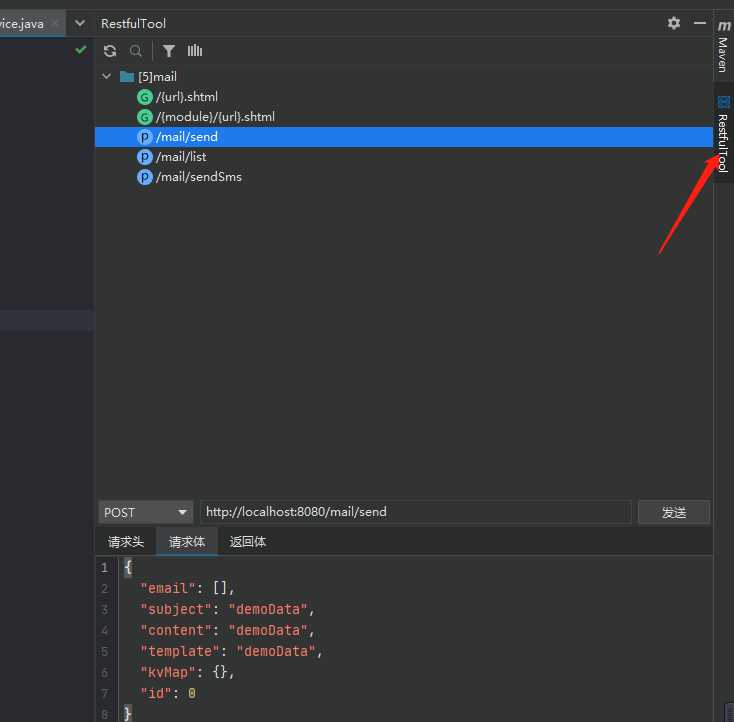Image resolution: width=734 pixels, height=722 pixels.
Task: Click the closing brace on line 8
Action: coord(128,714)
